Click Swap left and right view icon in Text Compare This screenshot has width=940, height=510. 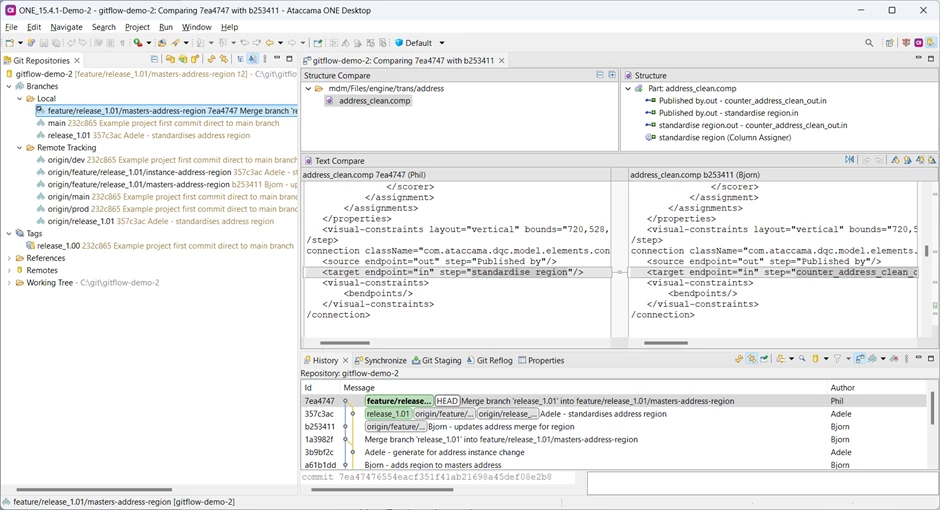(849, 160)
